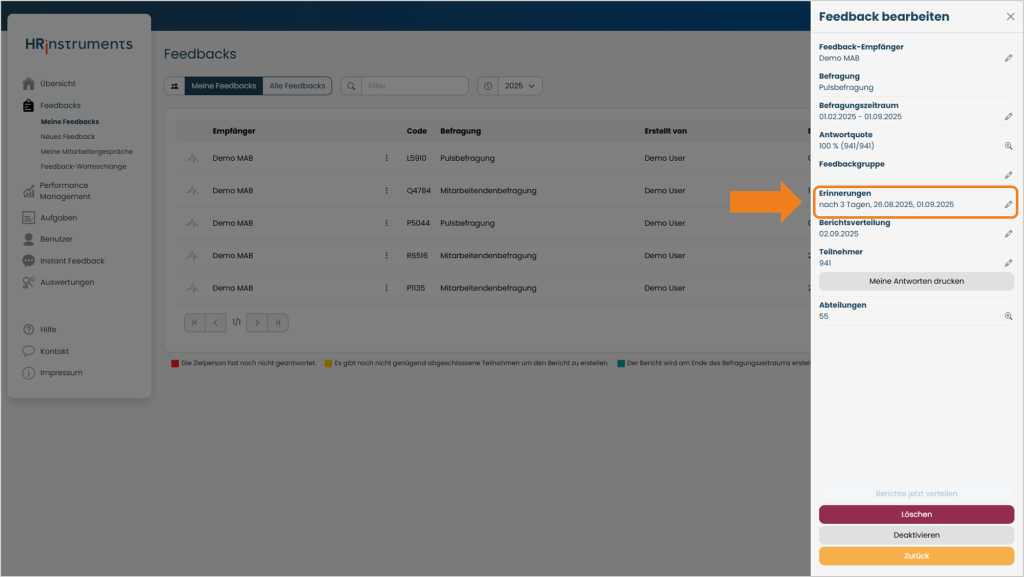This screenshot has height=577, width=1024.
Task: Open three-dot menu for code L5910
Action: [387, 158]
